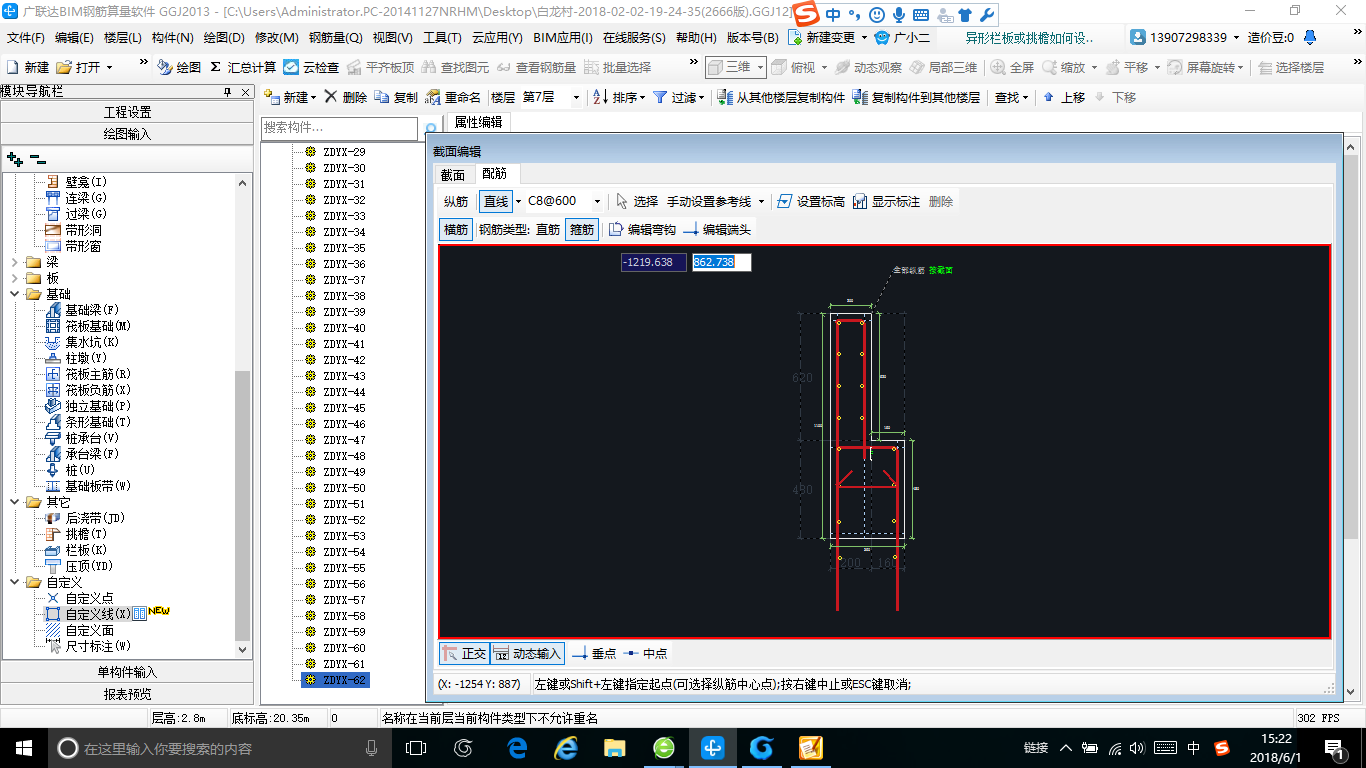1366x768 pixels.
Task: Click 从其他楼层复制构件 icon
Action: coord(782,97)
